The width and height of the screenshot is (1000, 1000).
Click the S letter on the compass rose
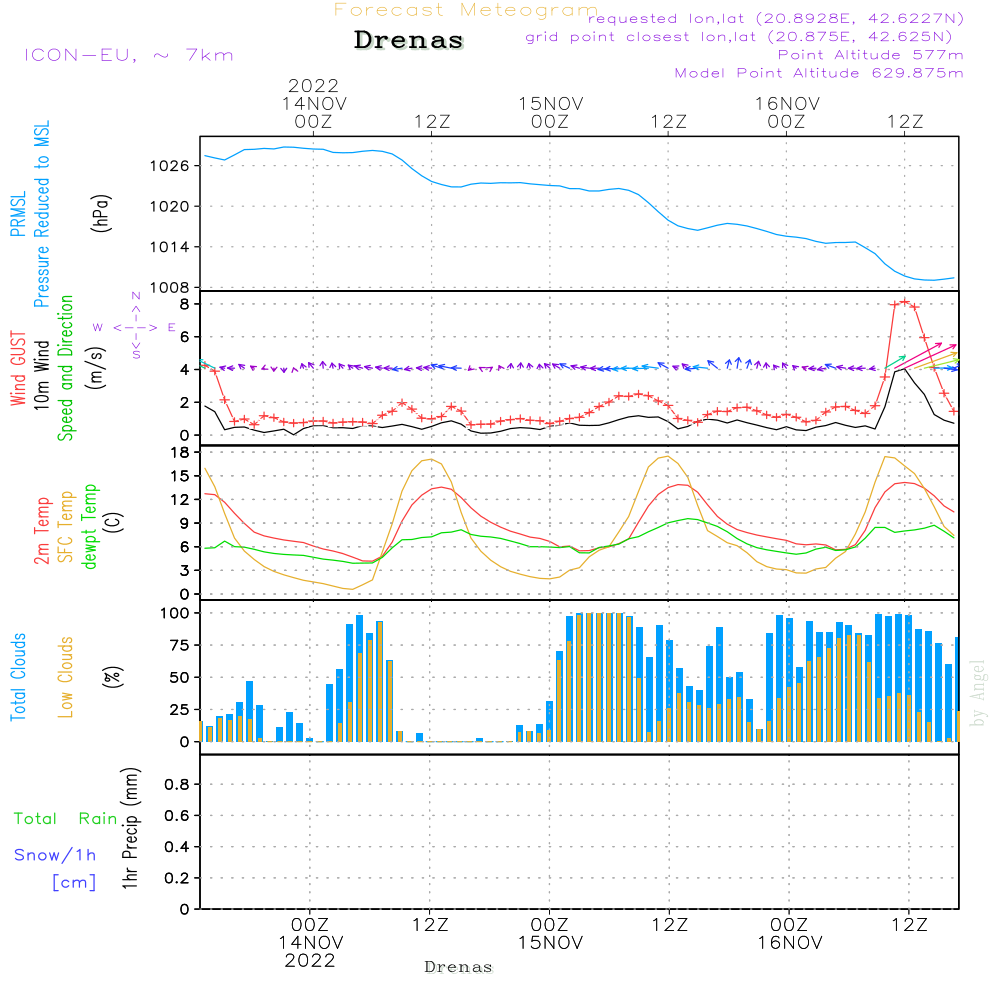[136, 354]
